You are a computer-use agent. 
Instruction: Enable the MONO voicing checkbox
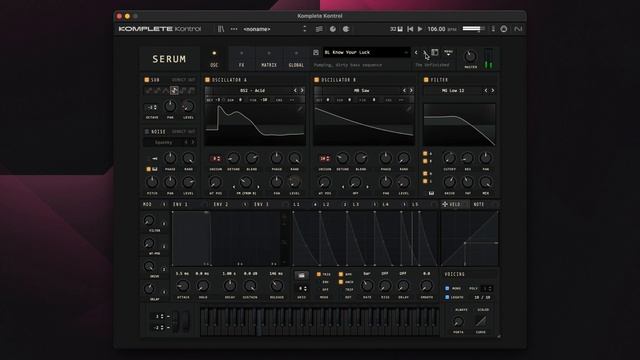tap(447, 288)
